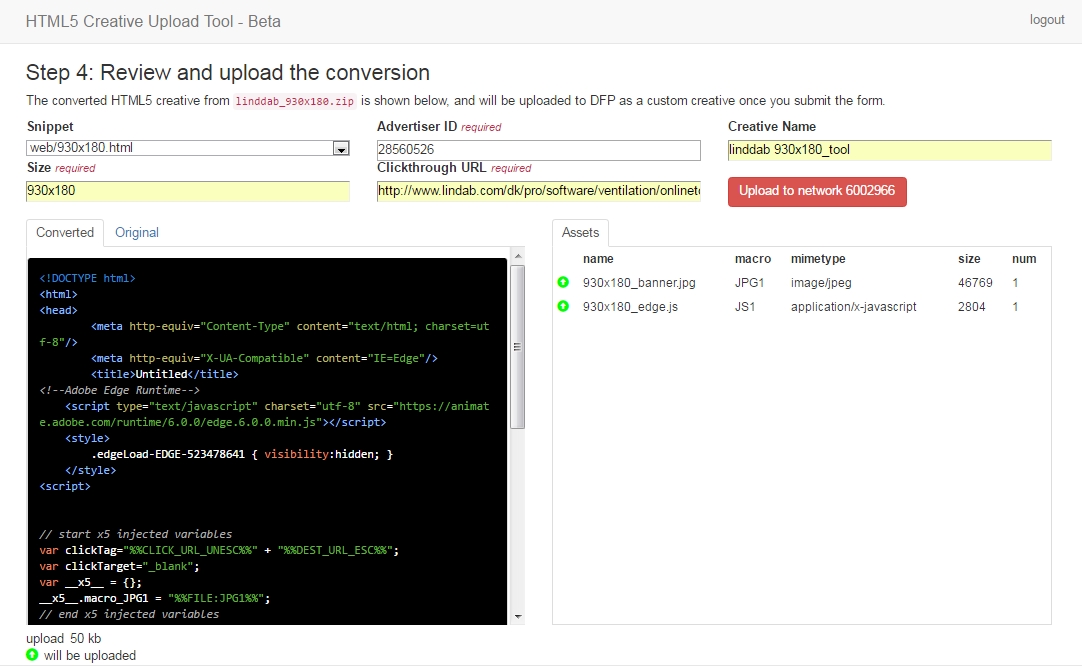Click Upload to network 6002966 button
This screenshot has width=1082, height=666.
click(x=817, y=191)
